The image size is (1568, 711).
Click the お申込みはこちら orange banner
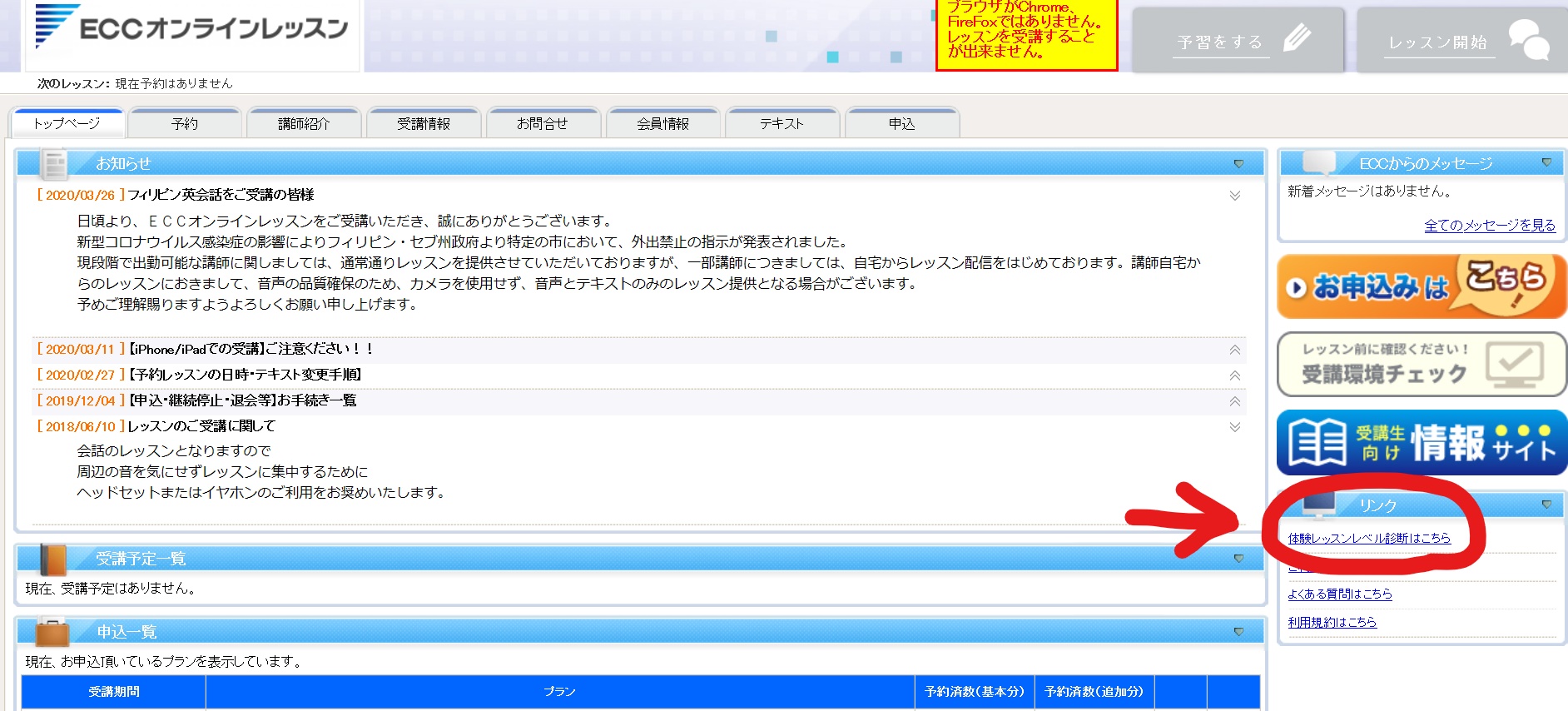pyautogui.click(x=1422, y=287)
